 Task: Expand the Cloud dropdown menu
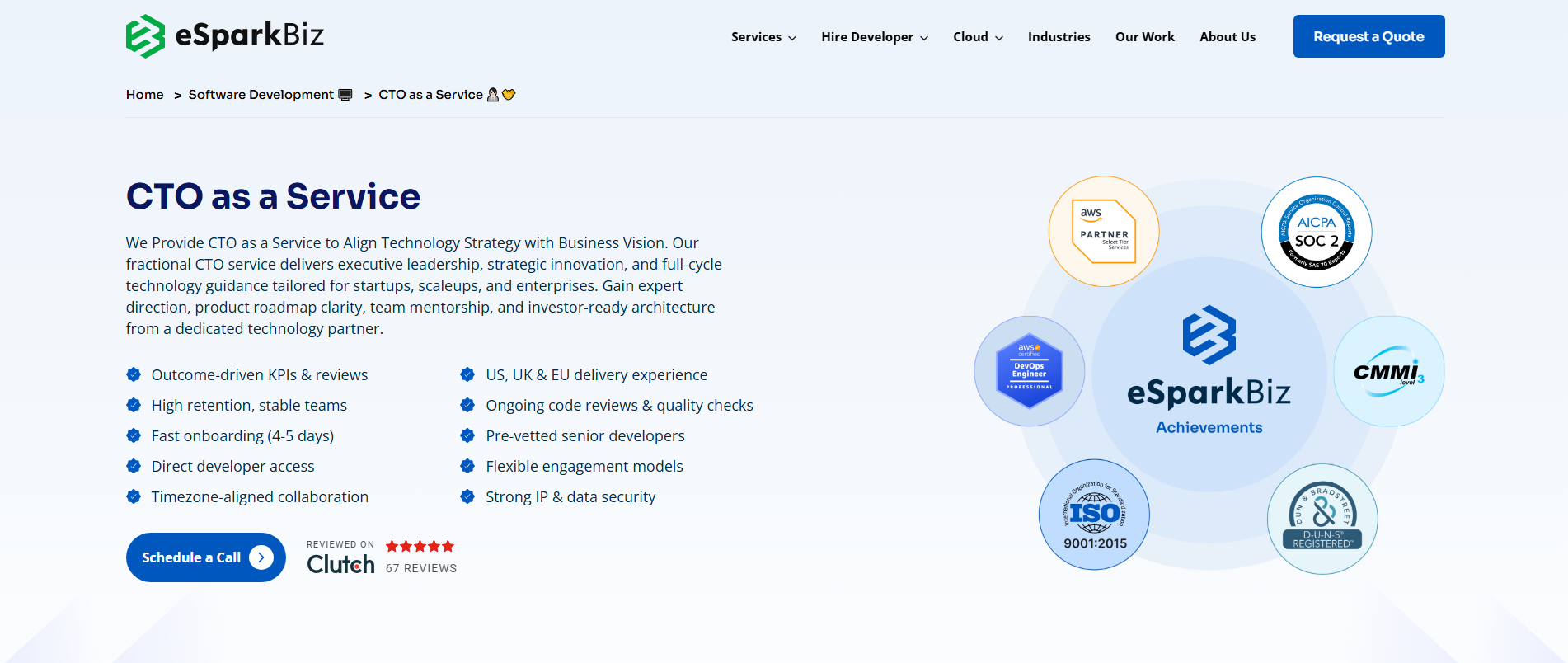[x=978, y=37]
